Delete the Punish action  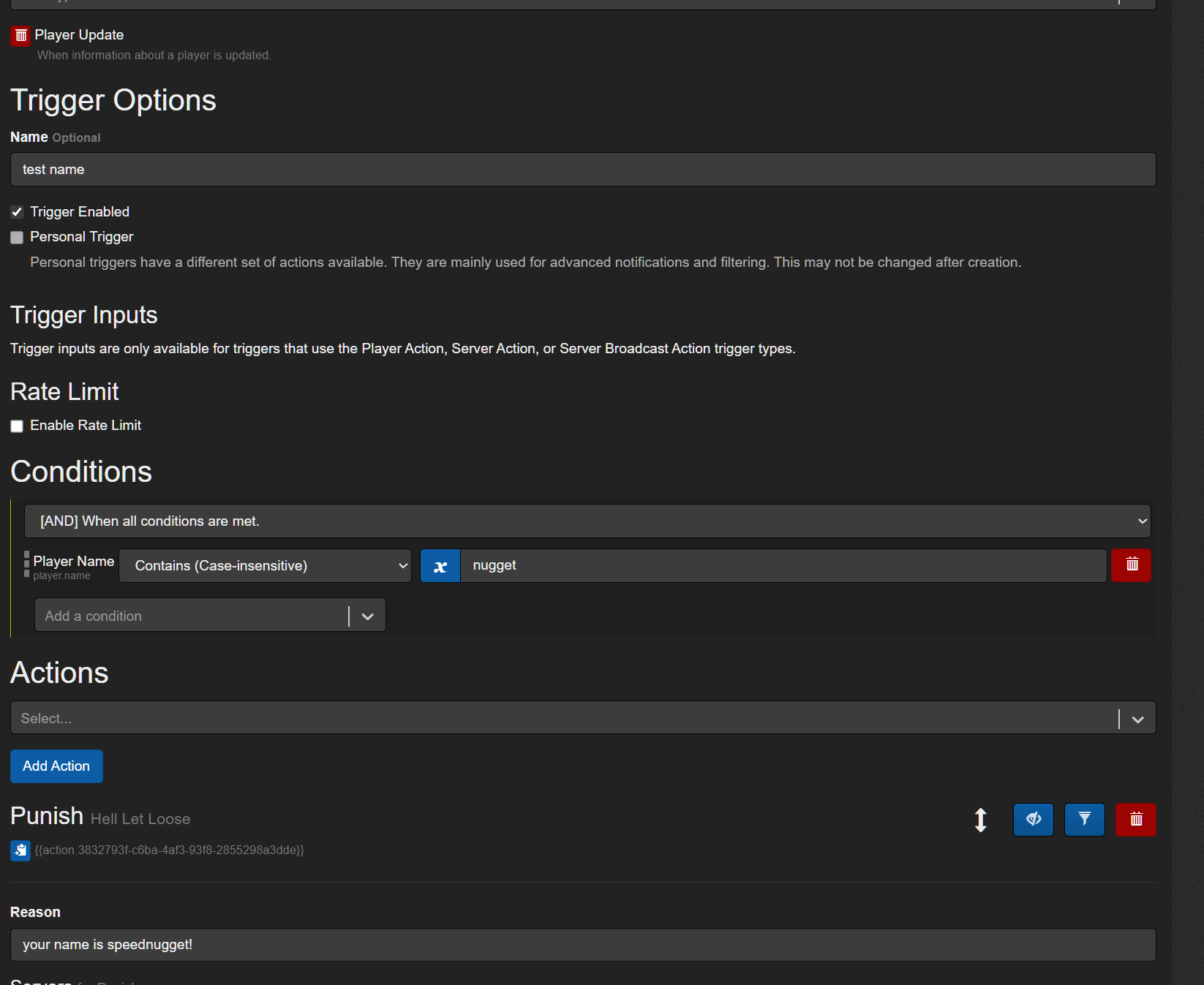[1135, 820]
